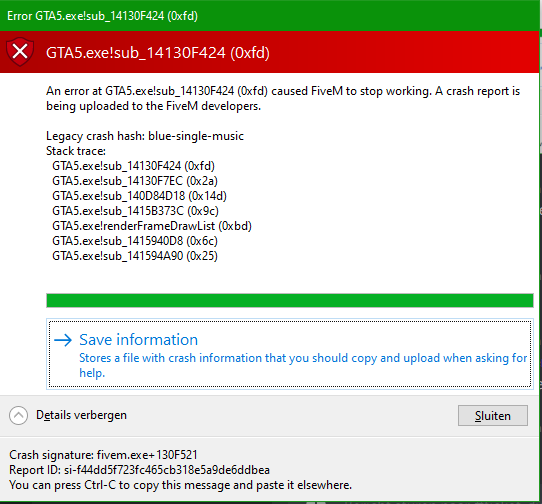Viewport: 542px width, 504px height.
Task: Click the window title Error GTA5.exe!sub_14130F424
Action: 102,16
